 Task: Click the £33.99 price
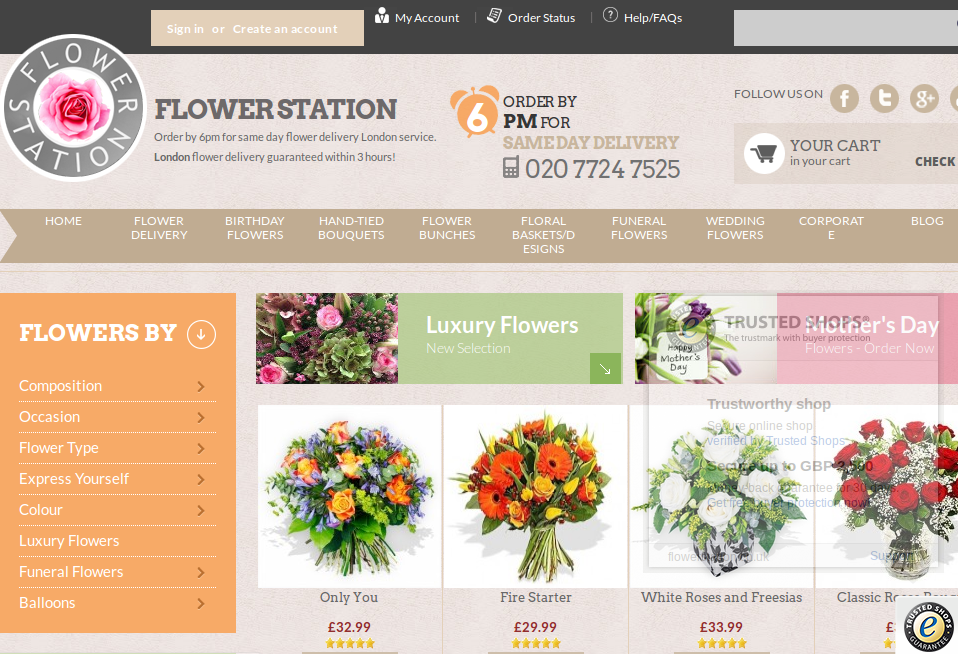click(x=721, y=627)
